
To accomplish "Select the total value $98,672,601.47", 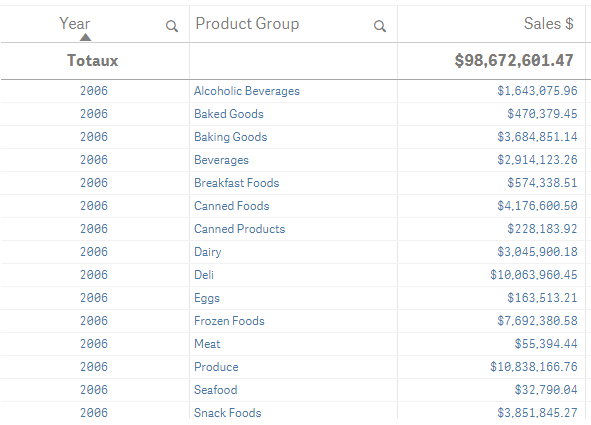I will pyautogui.click(x=514, y=60).
